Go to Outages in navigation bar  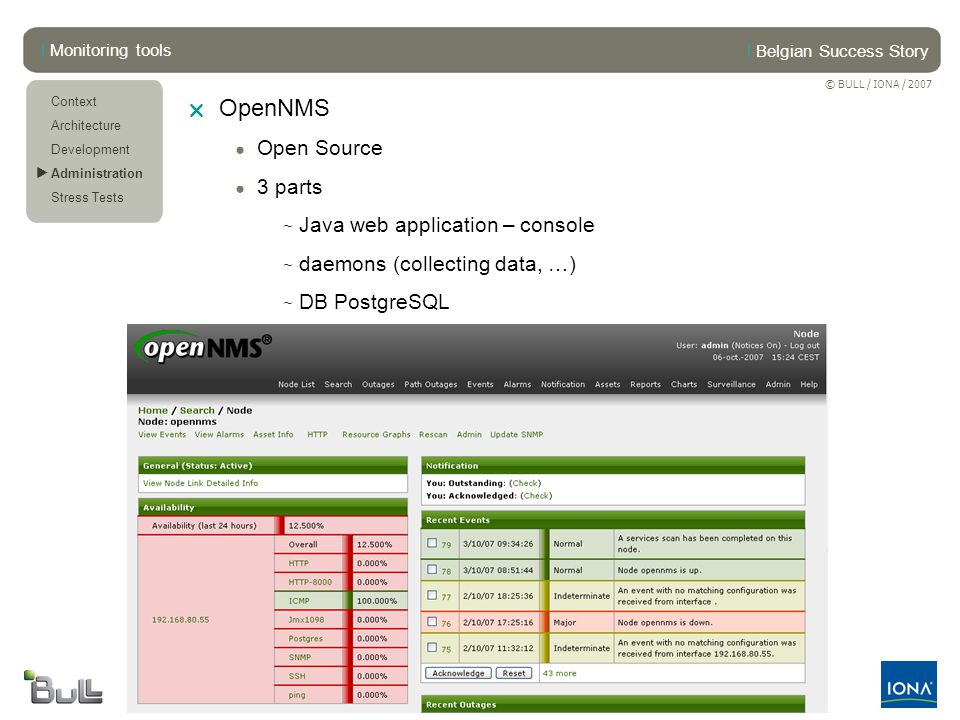[x=378, y=384]
